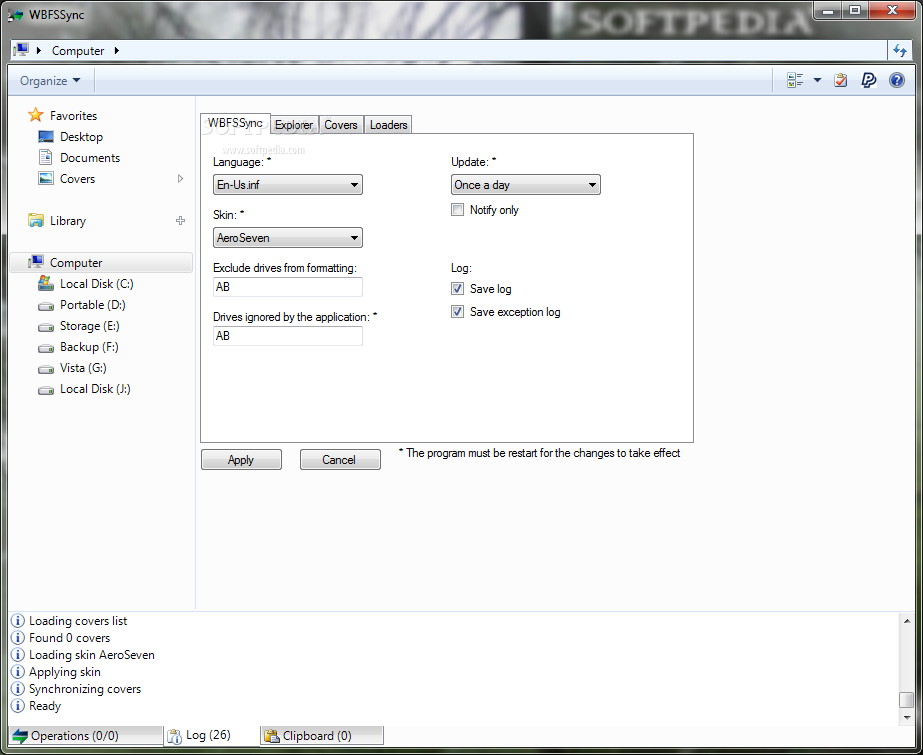Click the Exclude drives from formatting field
The width and height of the screenshot is (923, 755).
coord(288,287)
